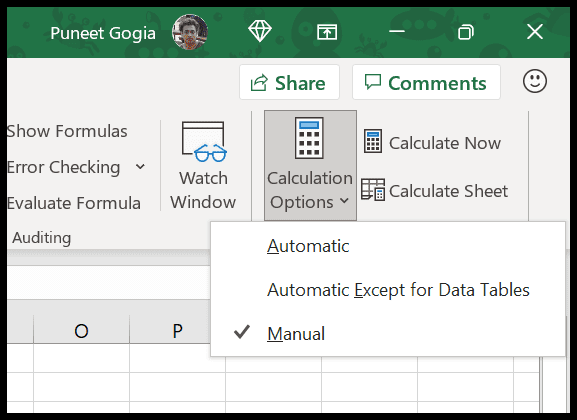The height and width of the screenshot is (420, 577).
Task: Open the Comments button
Action: coord(426,82)
